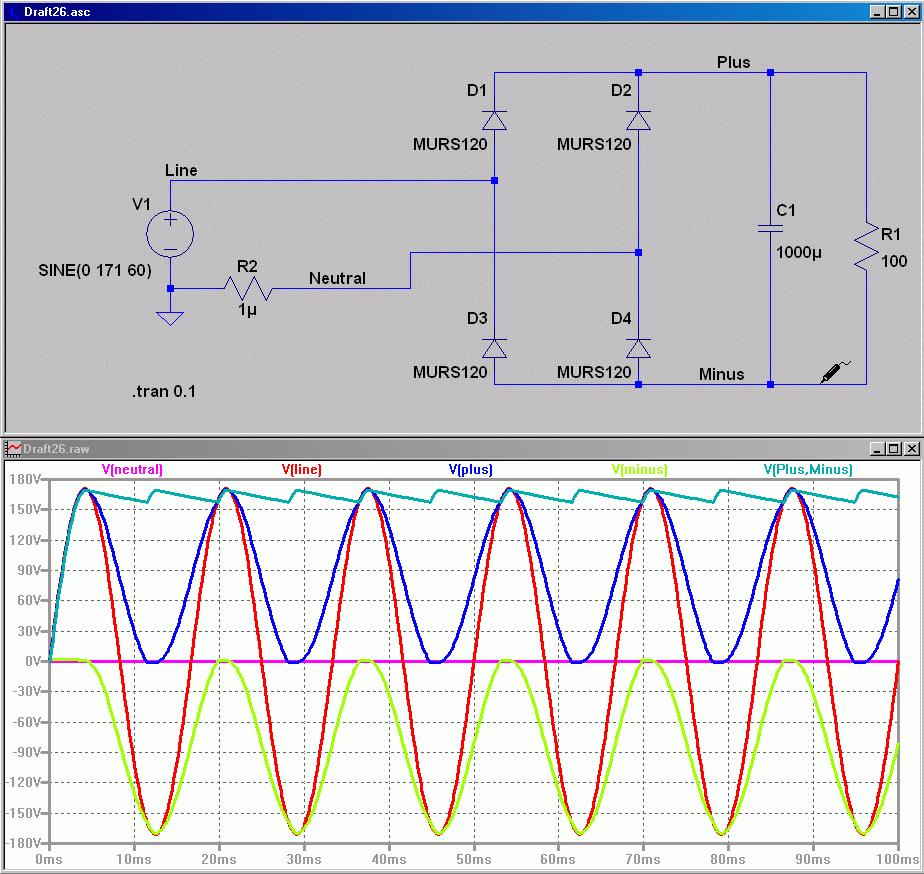The height and width of the screenshot is (874, 924).
Task: Click the 0ms time axis label
Action: tap(49, 859)
